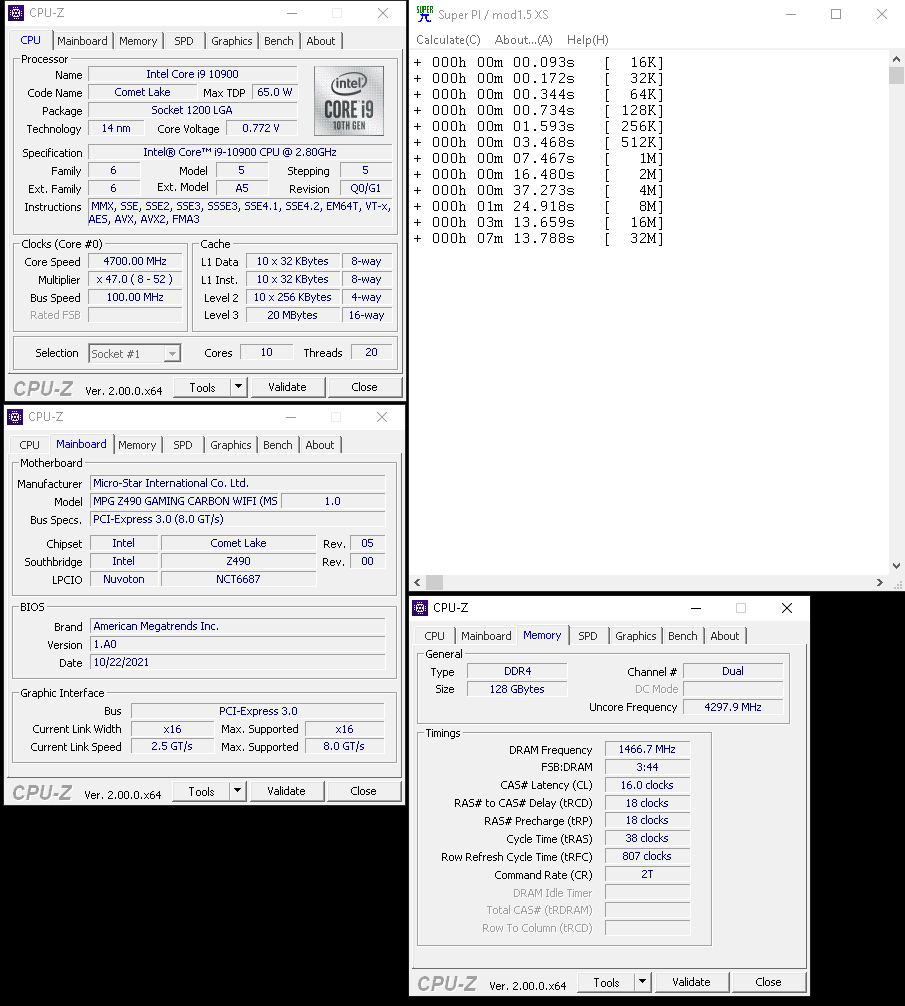
Task: Open Graphics tab in top CPU-Z window
Action: coord(232,40)
